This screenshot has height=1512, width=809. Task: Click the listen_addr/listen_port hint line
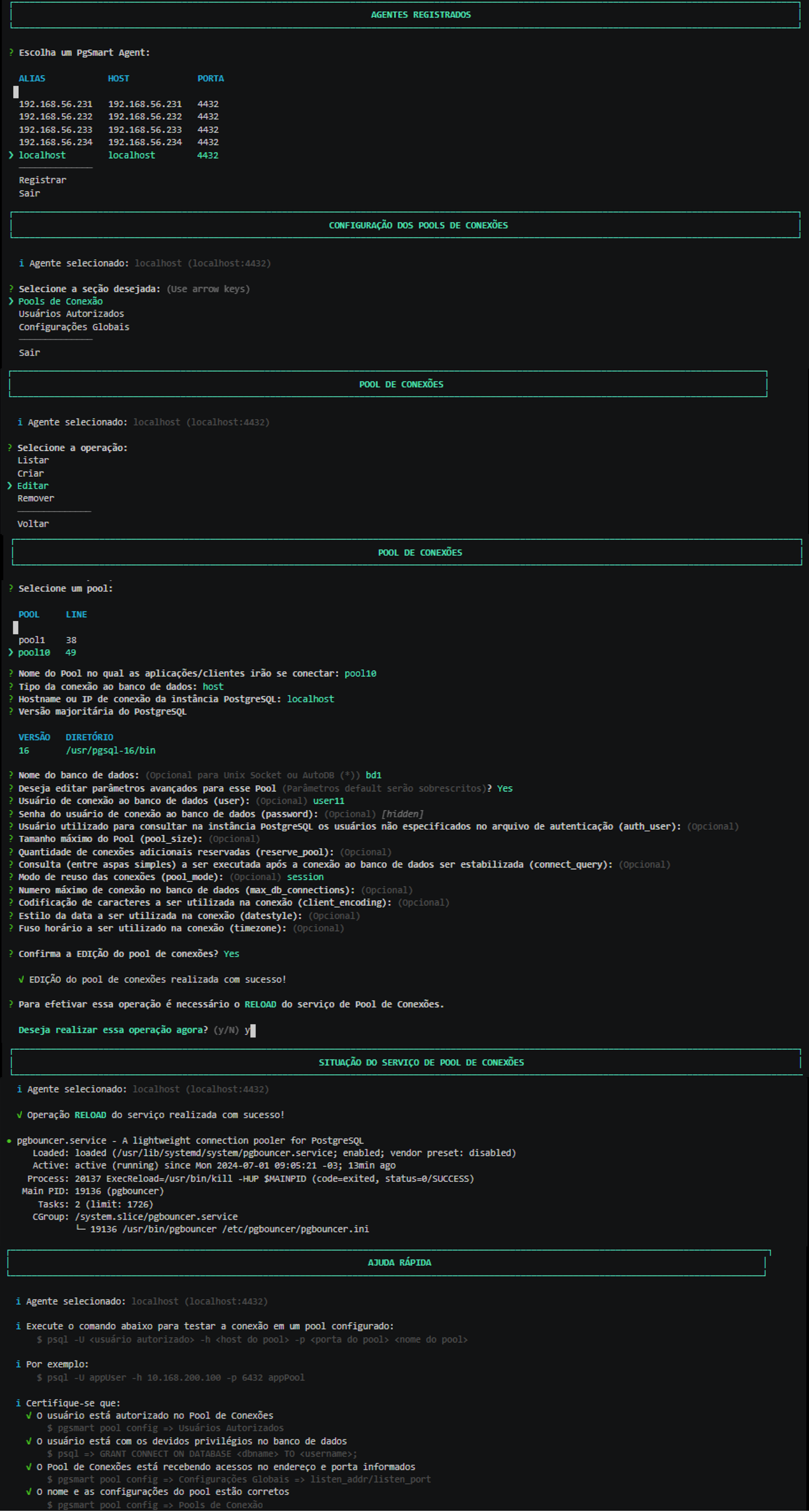click(x=239, y=1479)
